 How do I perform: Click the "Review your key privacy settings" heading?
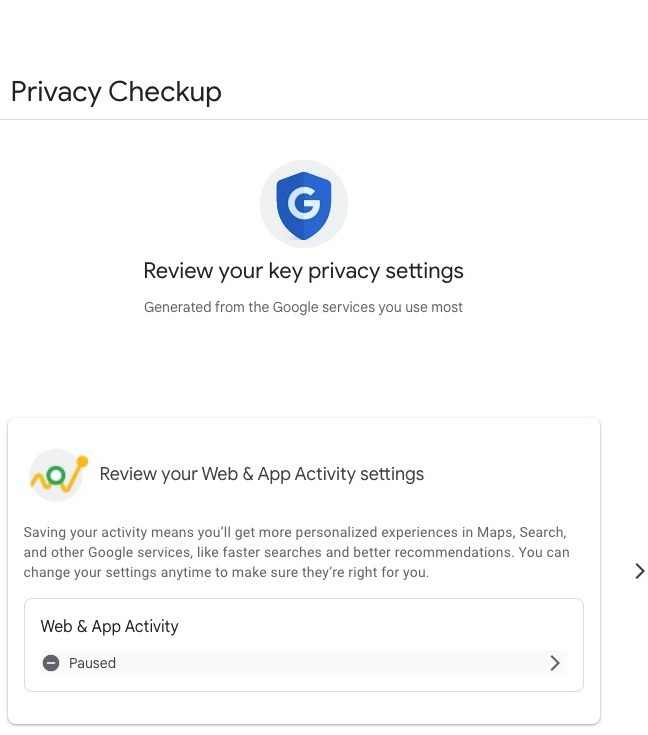tap(303, 270)
